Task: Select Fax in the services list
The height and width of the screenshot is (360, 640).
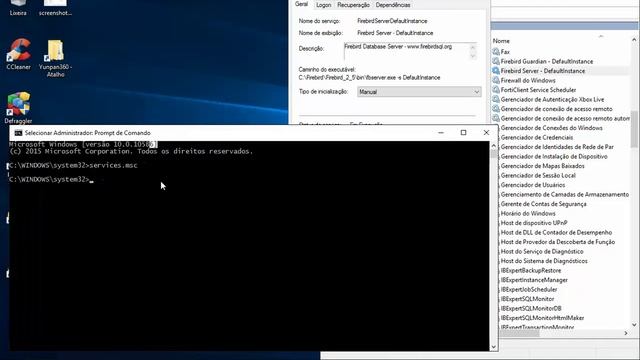Action: (x=505, y=52)
